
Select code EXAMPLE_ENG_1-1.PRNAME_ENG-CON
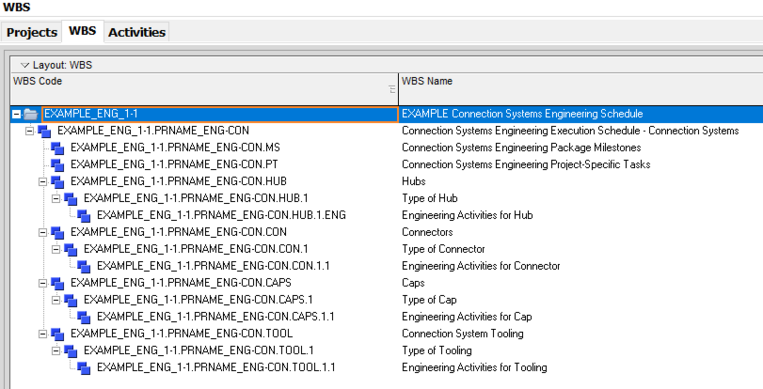pos(153,130)
